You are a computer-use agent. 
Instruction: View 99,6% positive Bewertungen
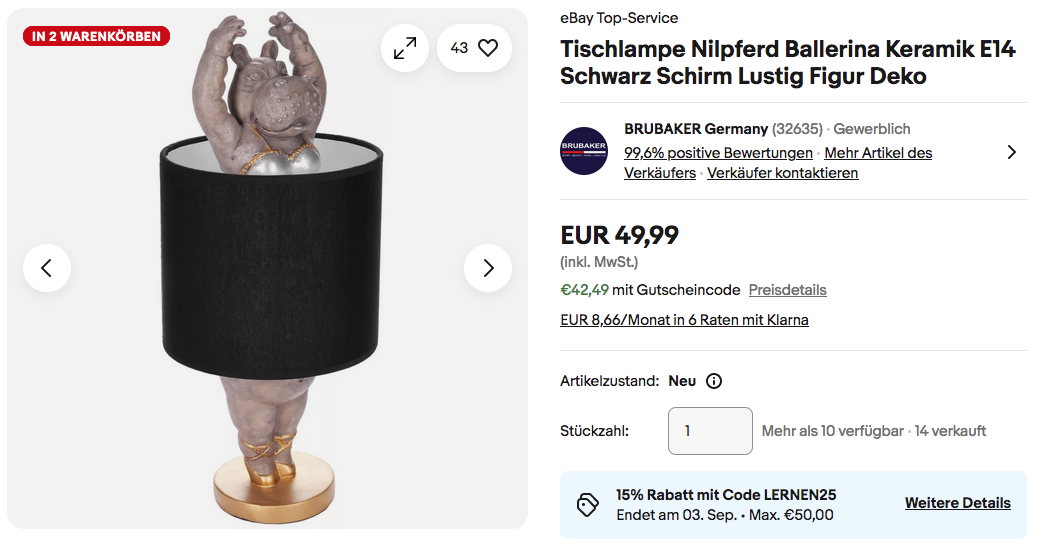tap(718, 153)
